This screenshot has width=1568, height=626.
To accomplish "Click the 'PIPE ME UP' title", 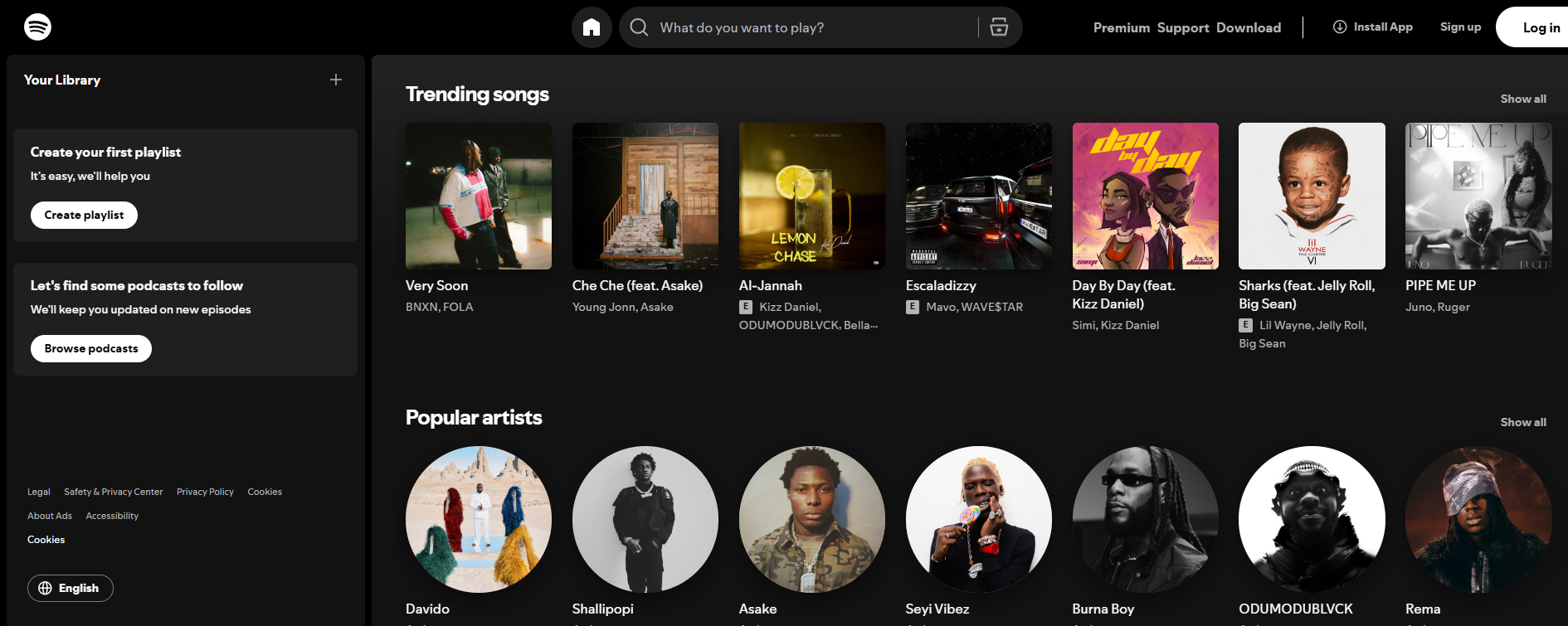I will pos(1440,285).
